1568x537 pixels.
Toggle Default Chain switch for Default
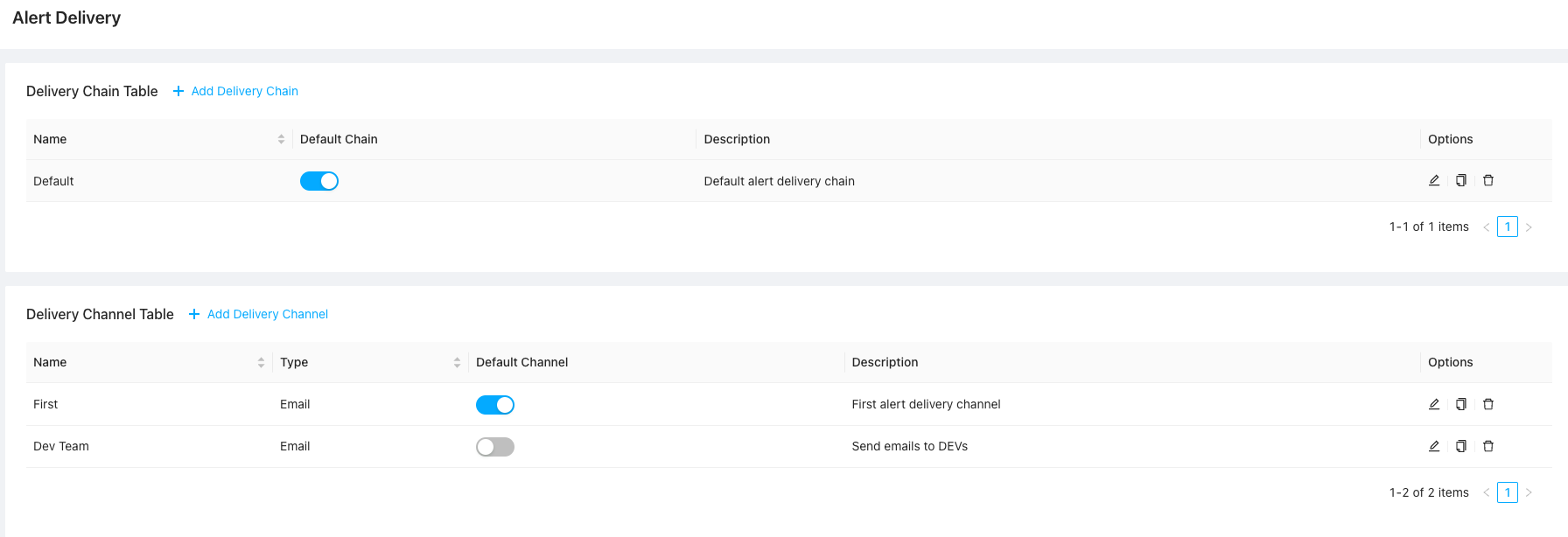pos(319,181)
